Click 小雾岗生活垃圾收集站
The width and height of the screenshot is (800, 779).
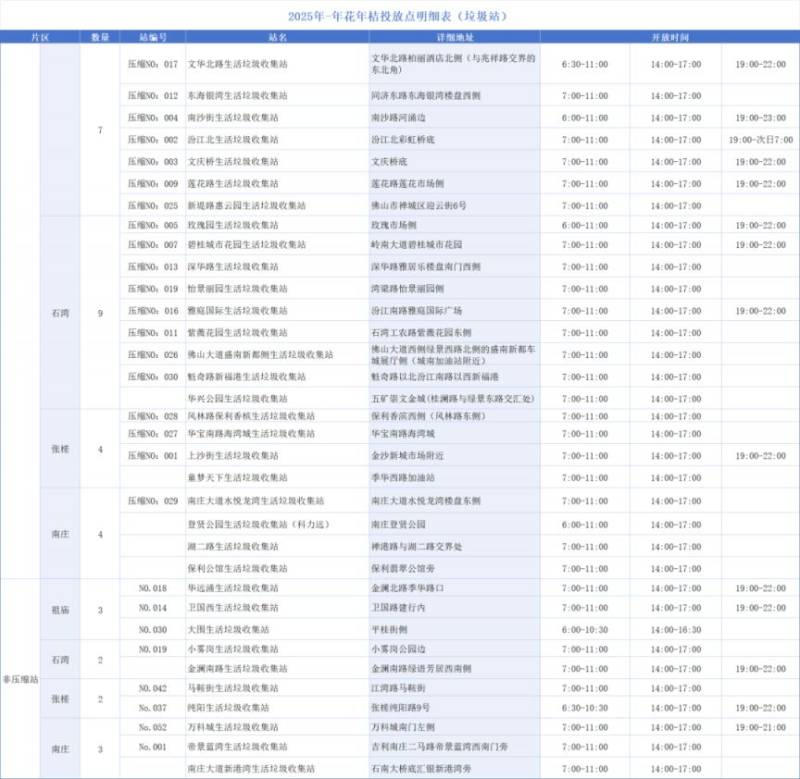click(233, 649)
